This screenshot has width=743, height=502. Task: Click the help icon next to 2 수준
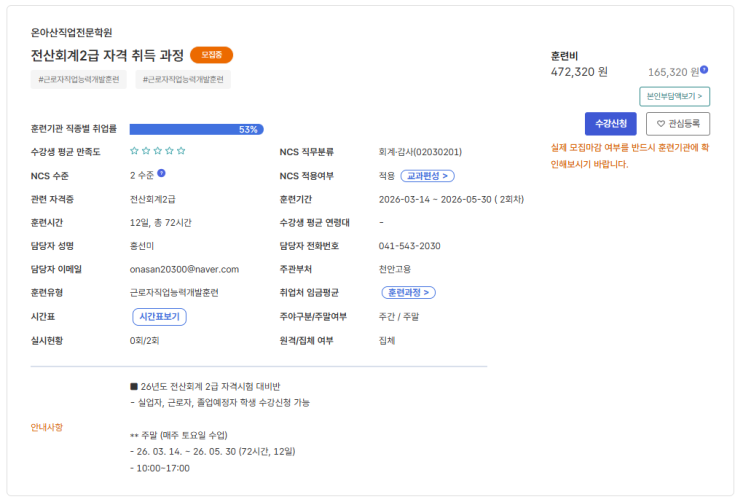[x=160, y=175]
